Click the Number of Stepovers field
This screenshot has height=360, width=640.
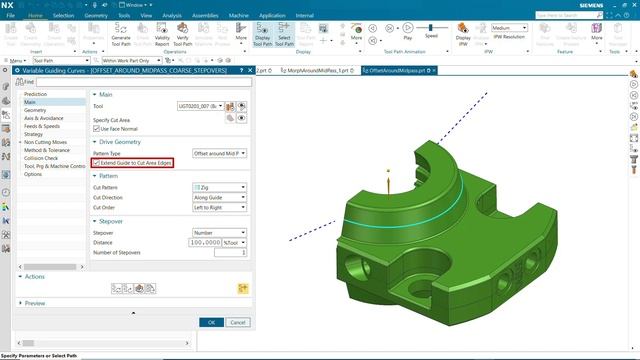[230, 253]
